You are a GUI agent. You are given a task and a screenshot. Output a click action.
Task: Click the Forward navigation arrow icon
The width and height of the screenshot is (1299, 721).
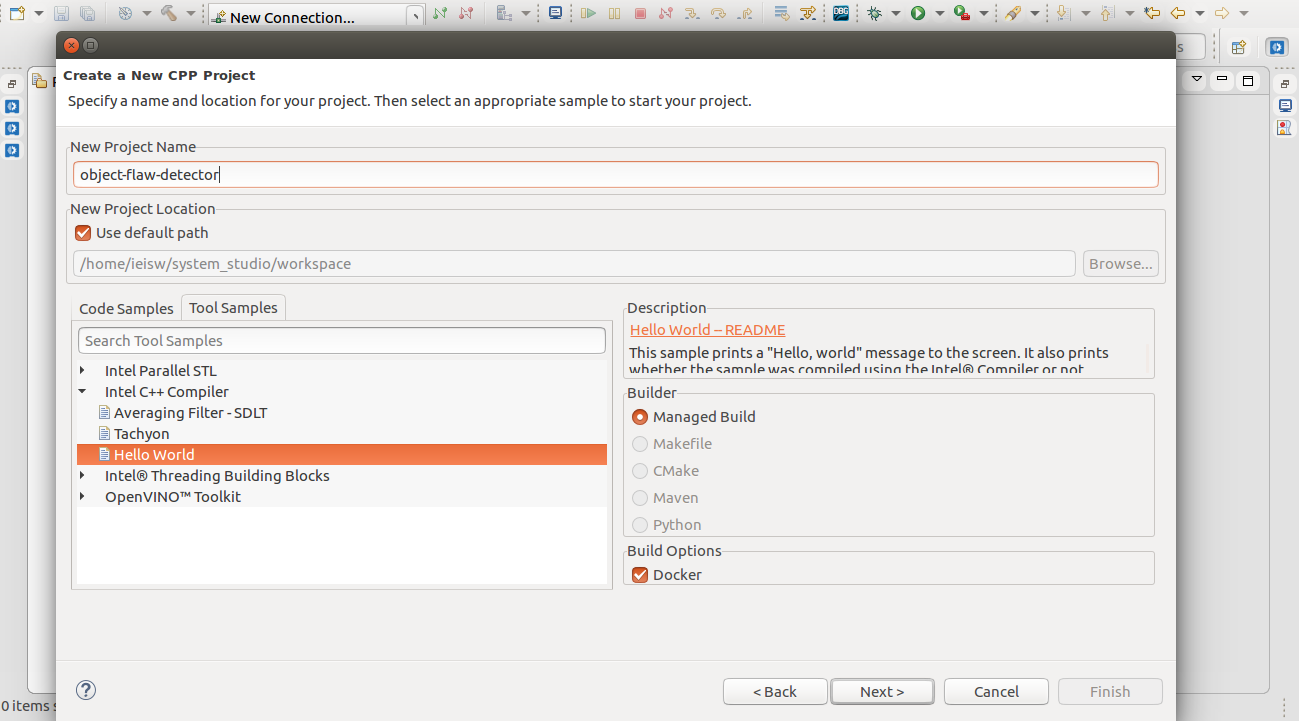(x=1221, y=14)
